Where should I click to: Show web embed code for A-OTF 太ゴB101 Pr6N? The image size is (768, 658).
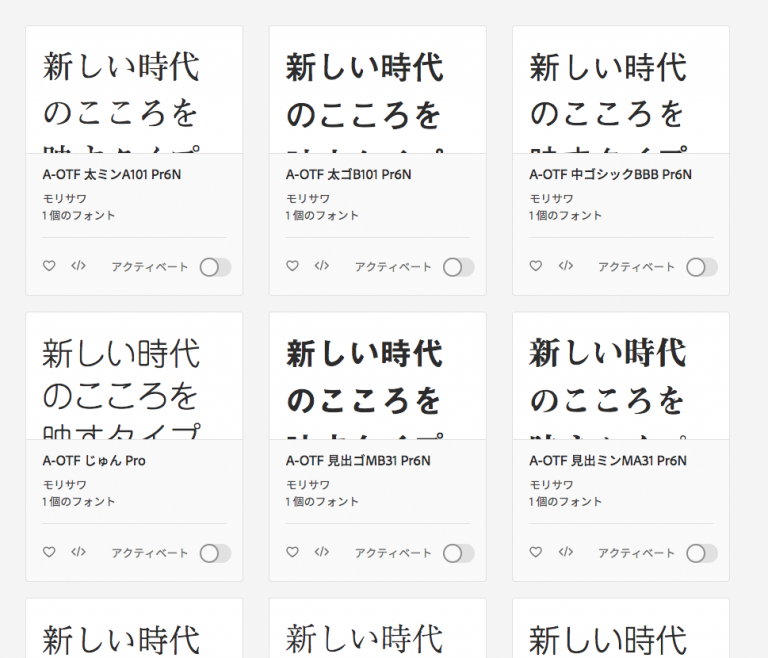pos(322,266)
